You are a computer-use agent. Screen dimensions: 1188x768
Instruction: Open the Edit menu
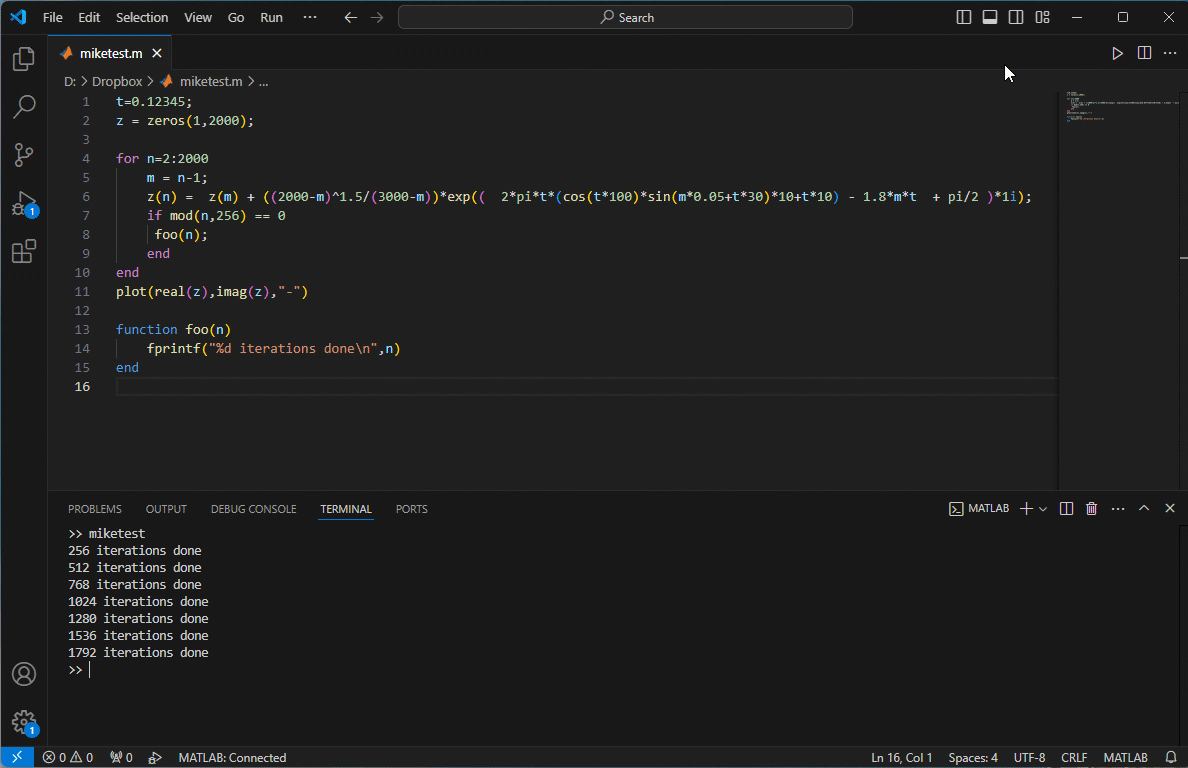coord(89,17)
